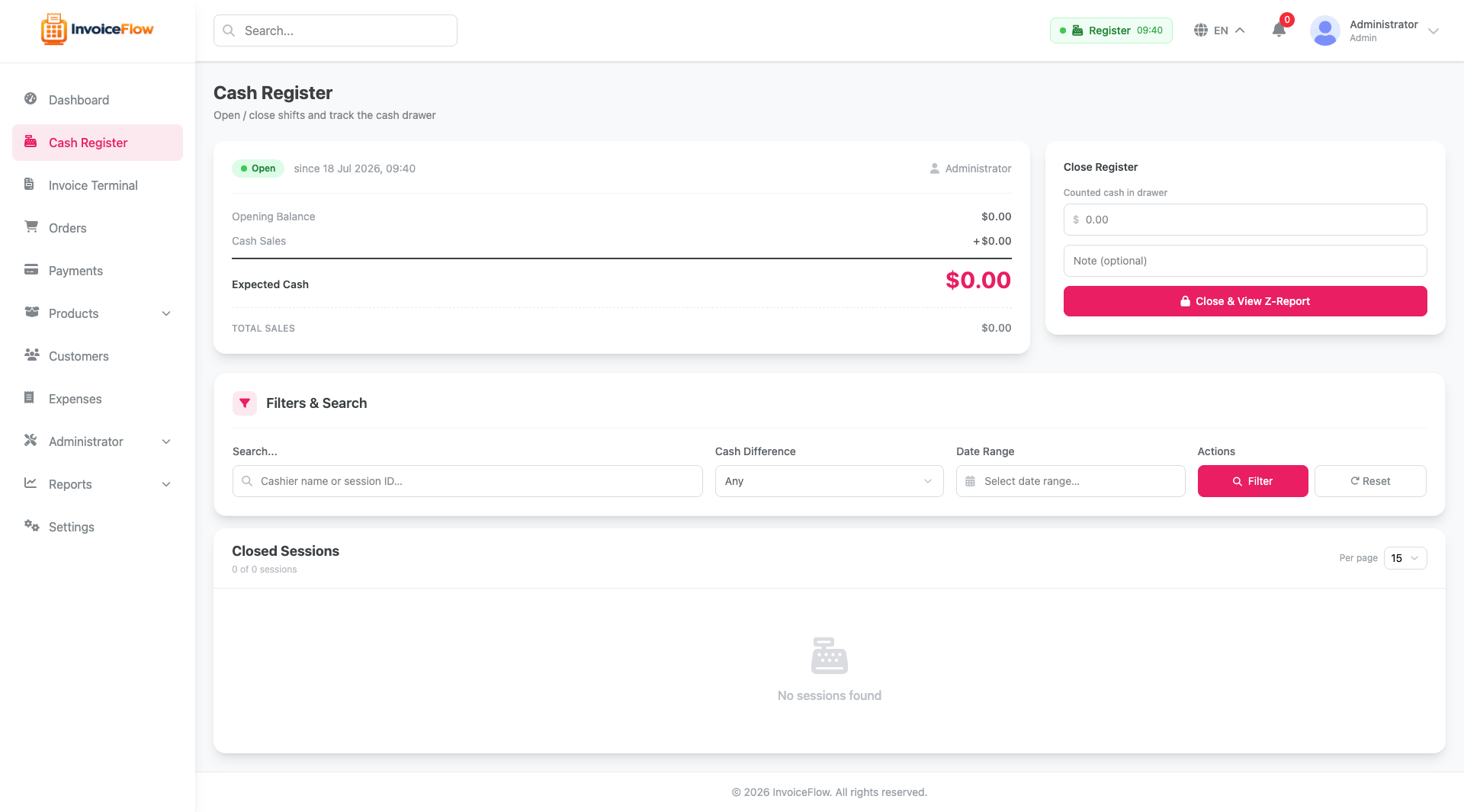The width and height of the screenshot is (1464, 812).
Task: Select Payments in the sidebar
Action: coord(98,271)
